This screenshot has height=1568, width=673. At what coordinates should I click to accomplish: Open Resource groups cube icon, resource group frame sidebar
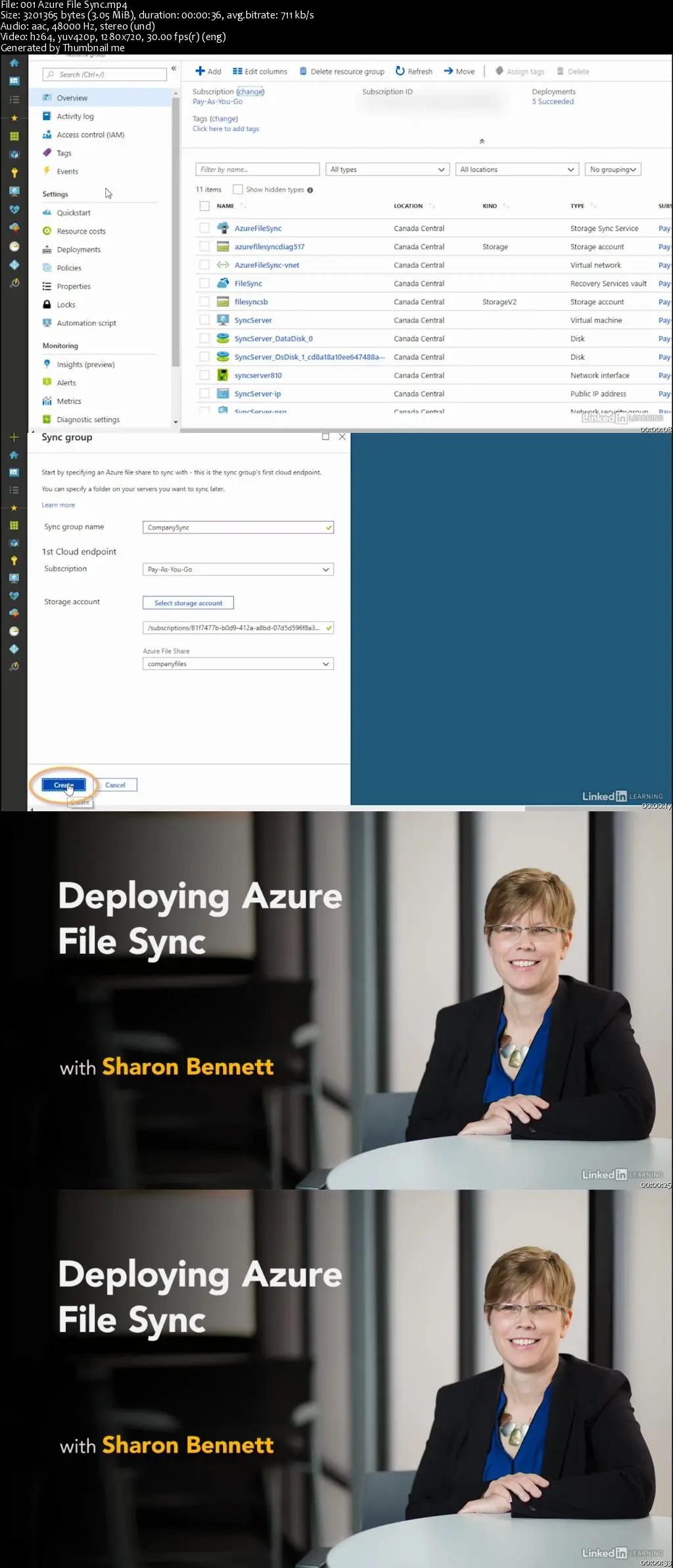[14, 154]
